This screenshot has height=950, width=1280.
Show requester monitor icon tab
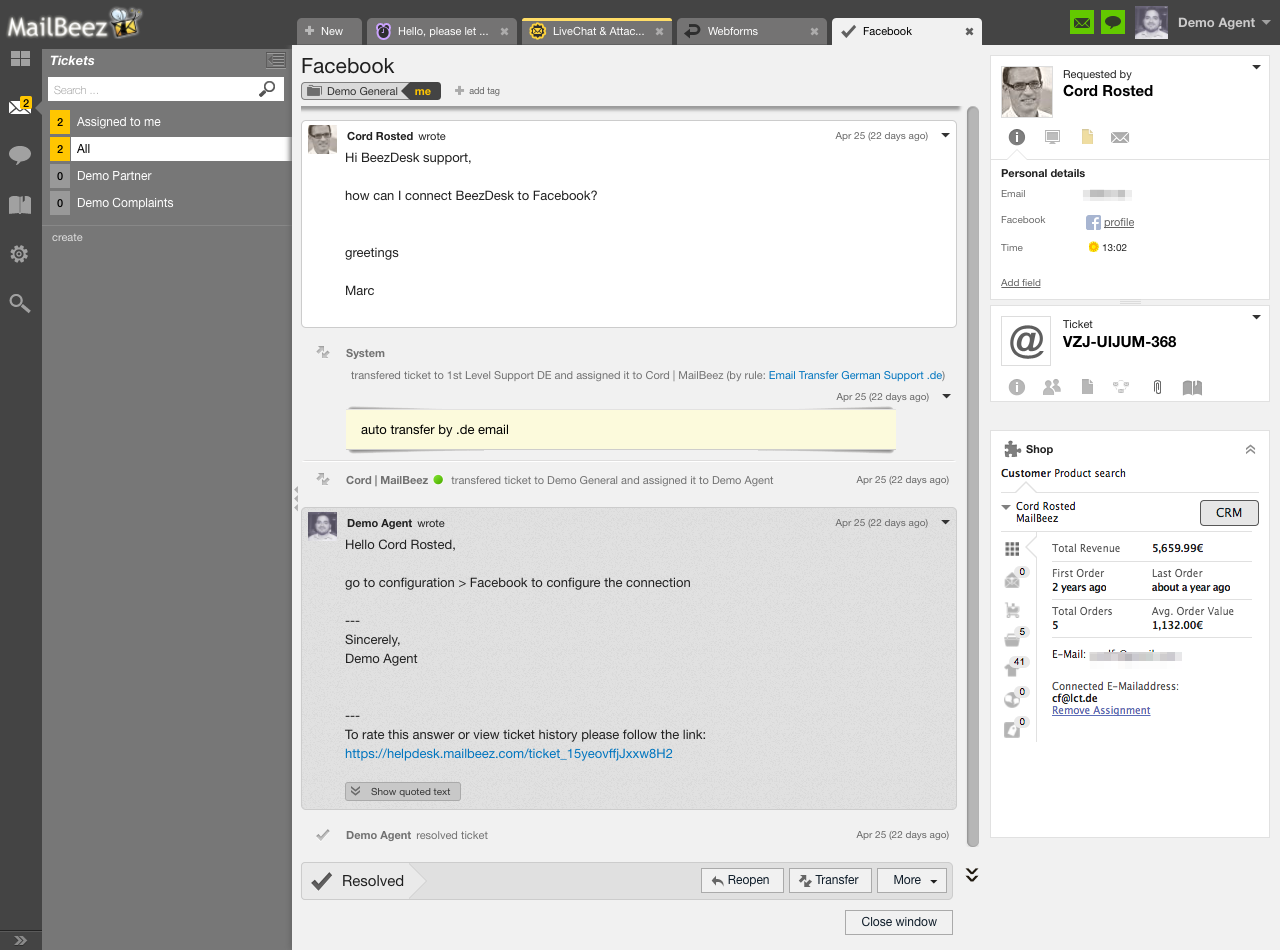[1051, 137]
